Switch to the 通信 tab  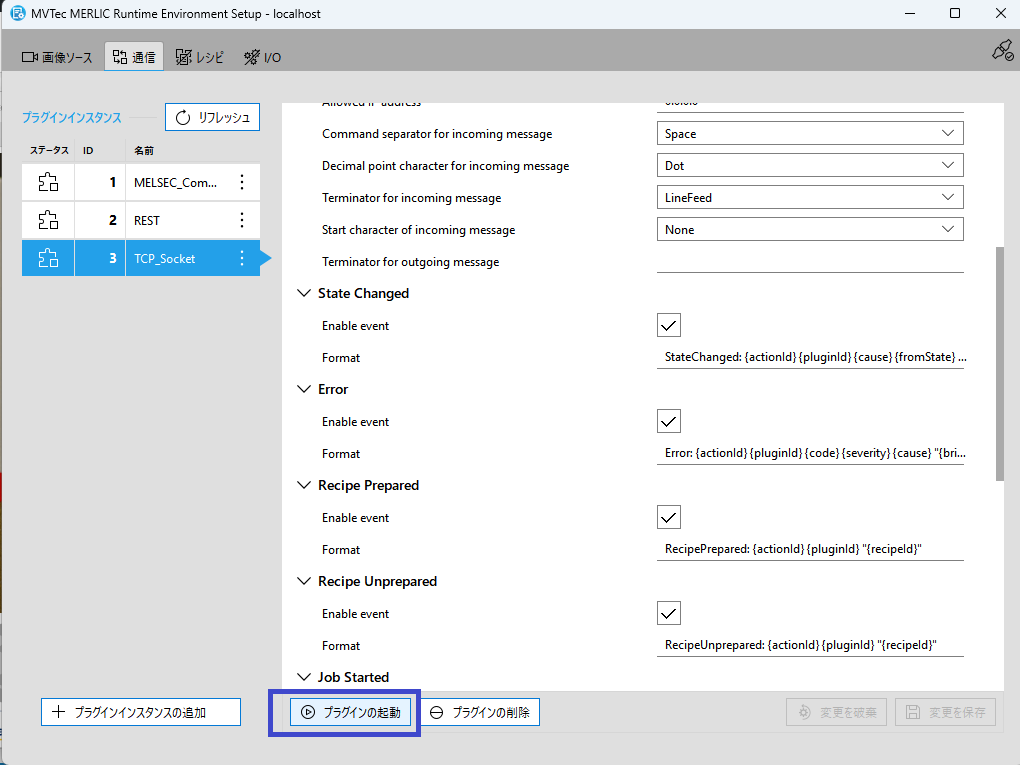click(x=134, y=57)
